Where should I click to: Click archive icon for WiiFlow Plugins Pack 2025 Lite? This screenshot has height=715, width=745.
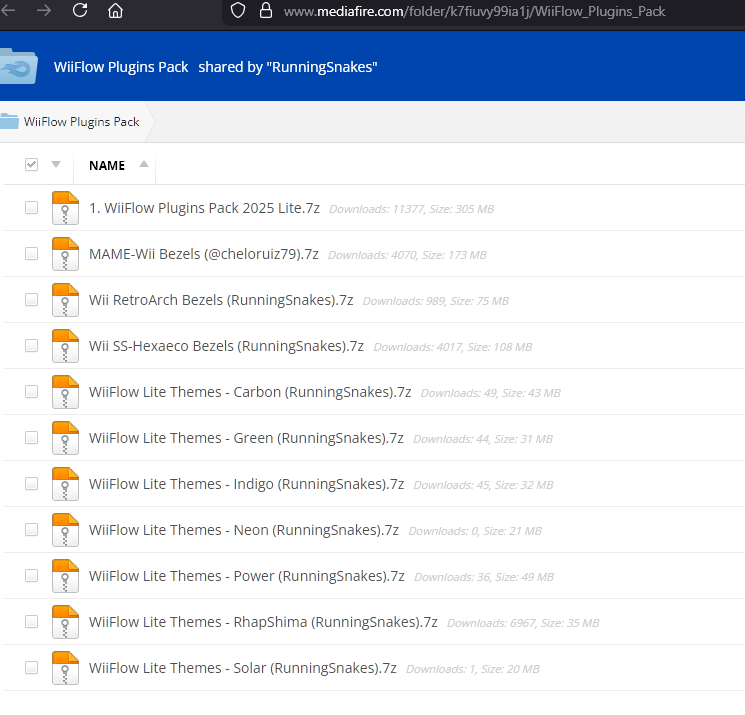click(x=65, y=208)
